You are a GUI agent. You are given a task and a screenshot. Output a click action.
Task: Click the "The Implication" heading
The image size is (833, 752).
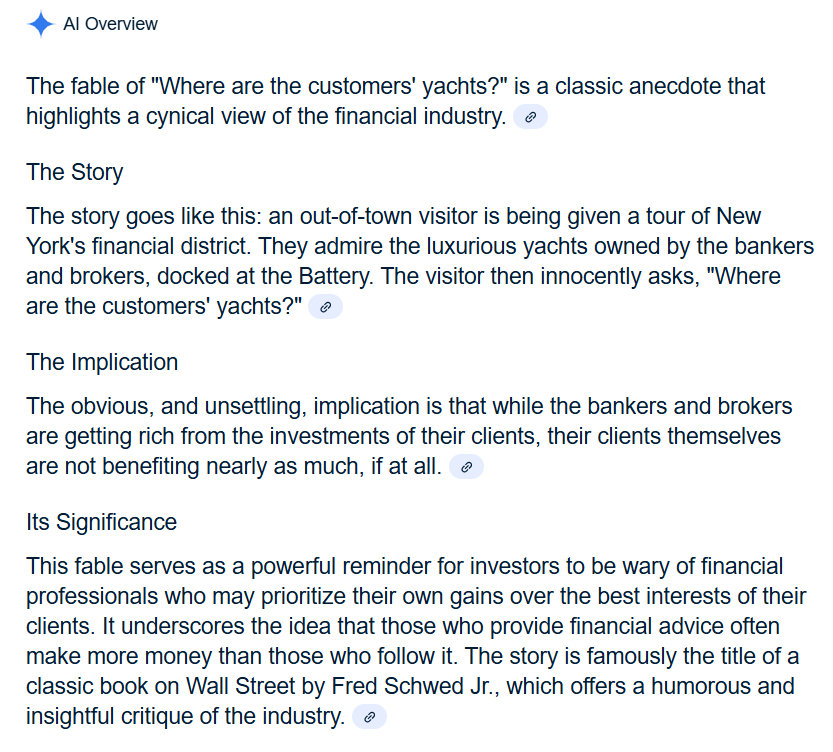point(102,362)
